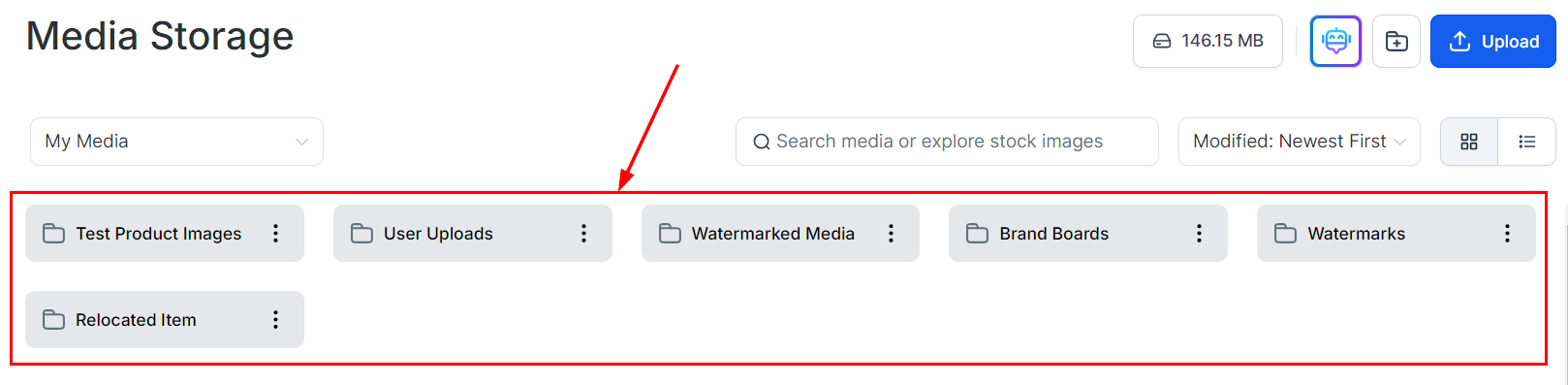1568x385 pixels.
Task: Open the AI assistant robot icon
Action: (1335, 41)
